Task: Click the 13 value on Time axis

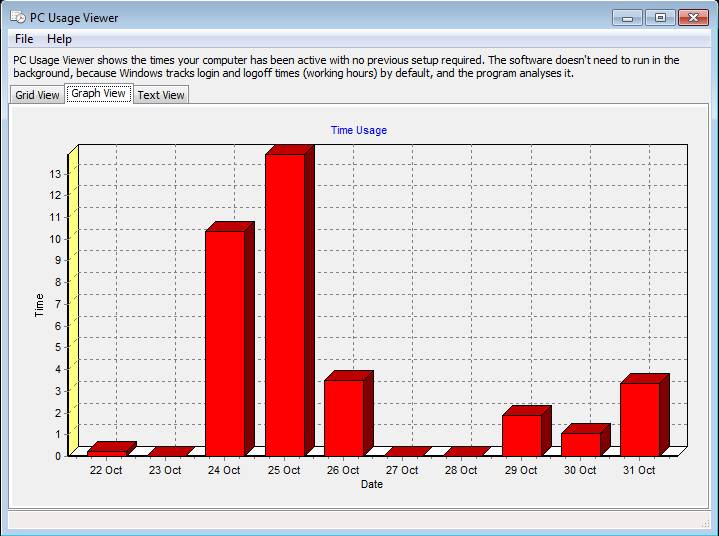Action: [x=55, y=174]
